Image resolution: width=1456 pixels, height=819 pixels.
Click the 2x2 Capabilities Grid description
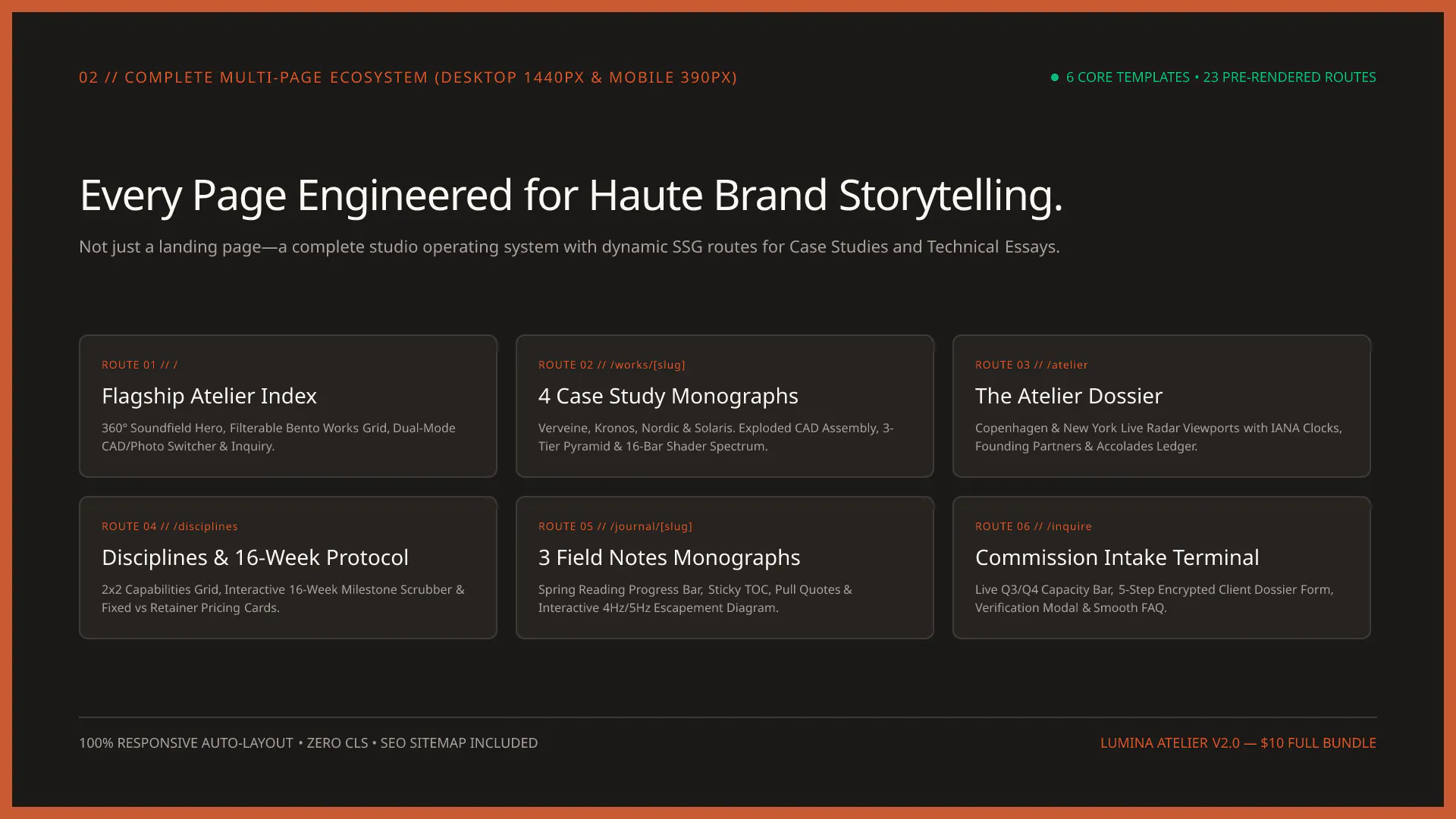(283, 598)
